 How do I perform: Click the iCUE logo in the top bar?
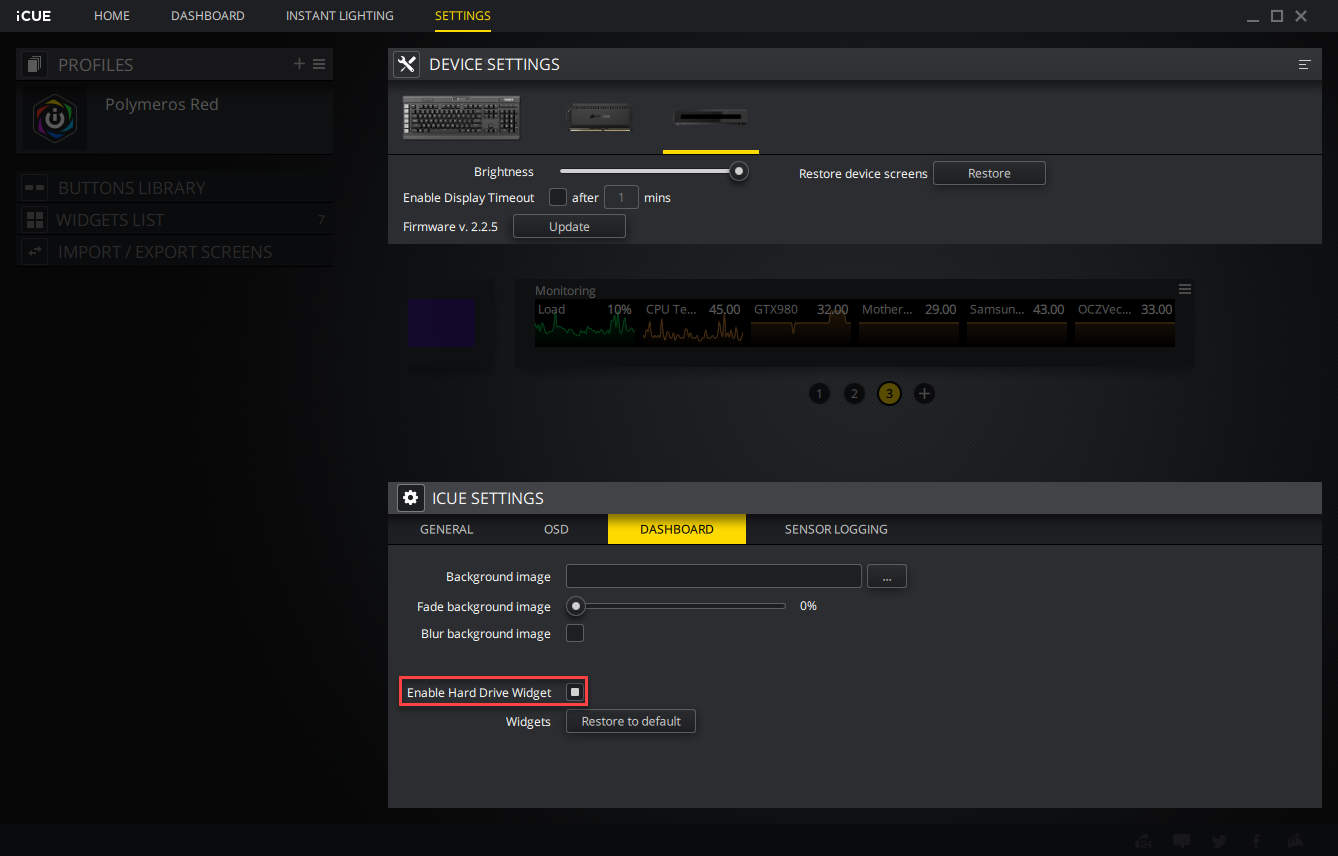(x=34, y=16)
